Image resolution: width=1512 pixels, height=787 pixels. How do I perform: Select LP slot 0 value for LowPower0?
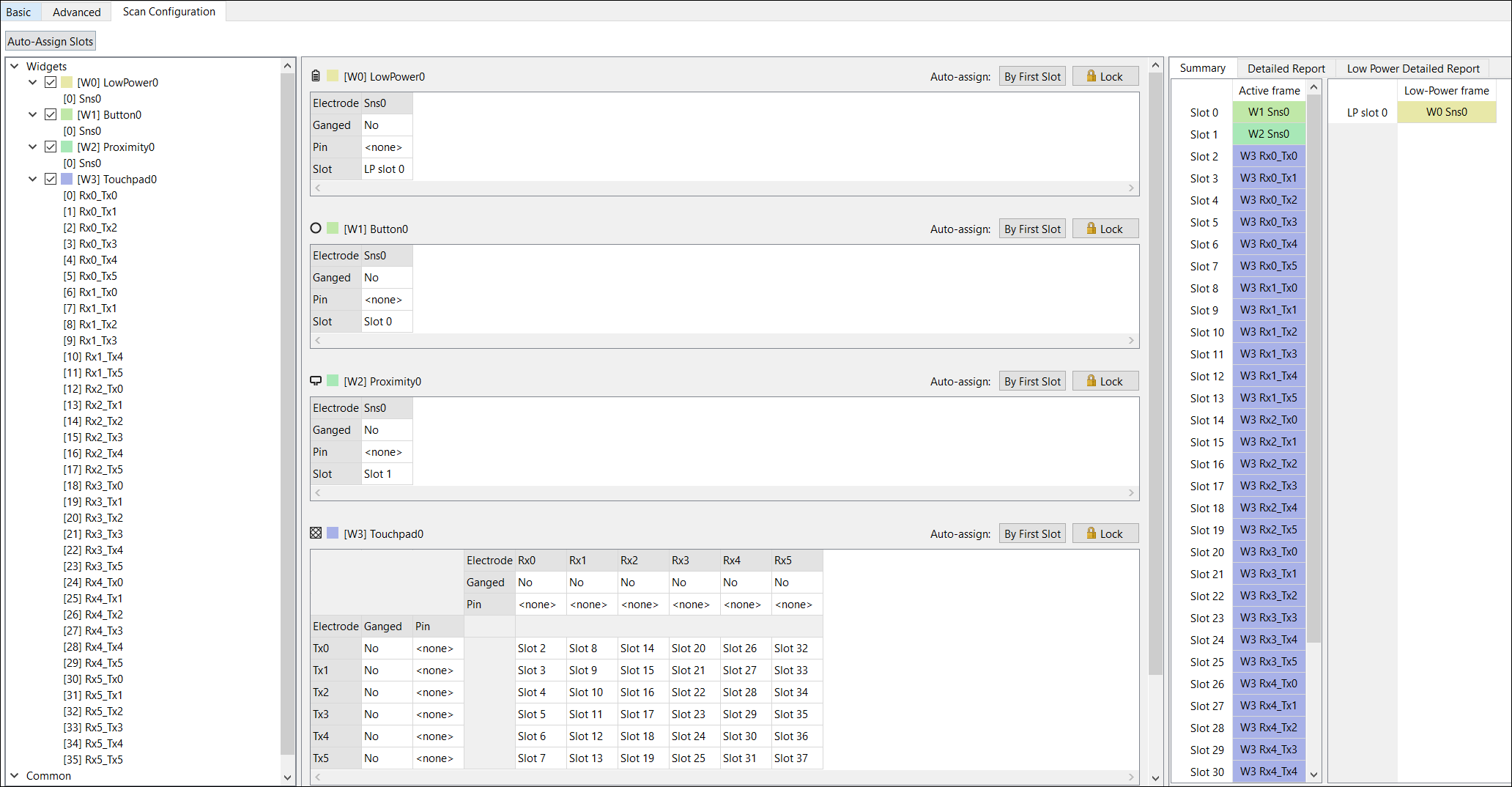(x=387, y=169)
